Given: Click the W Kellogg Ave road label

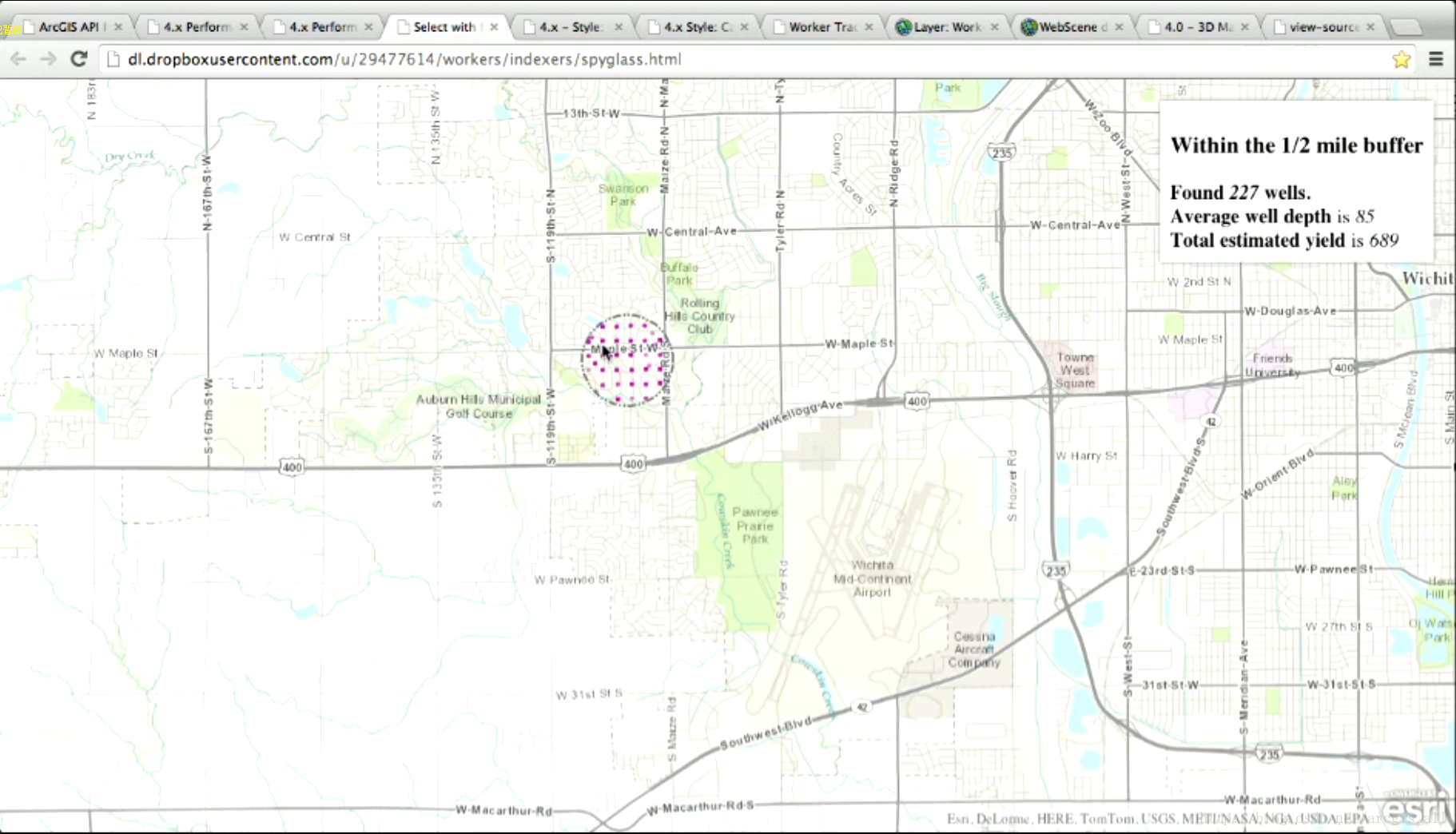Looking at the screenshot, I should click(x=800, y=415).
